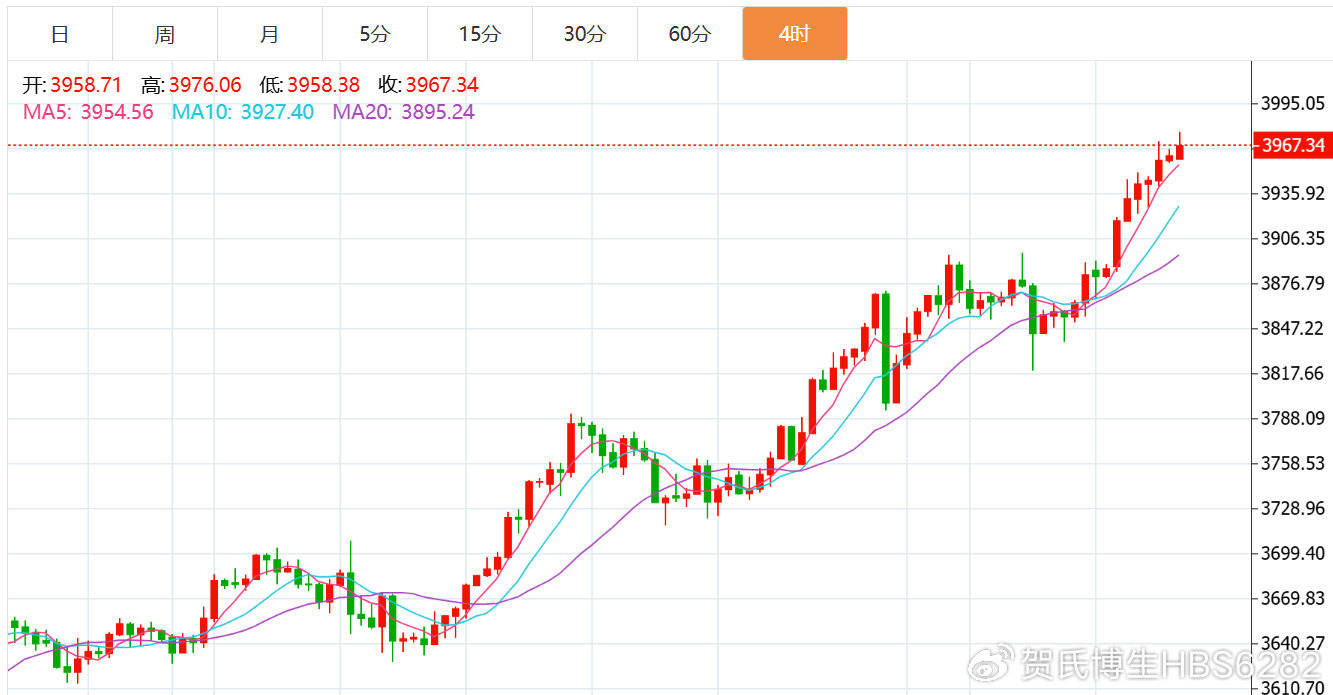Select the 周 (weekly) chart tab

165,34
